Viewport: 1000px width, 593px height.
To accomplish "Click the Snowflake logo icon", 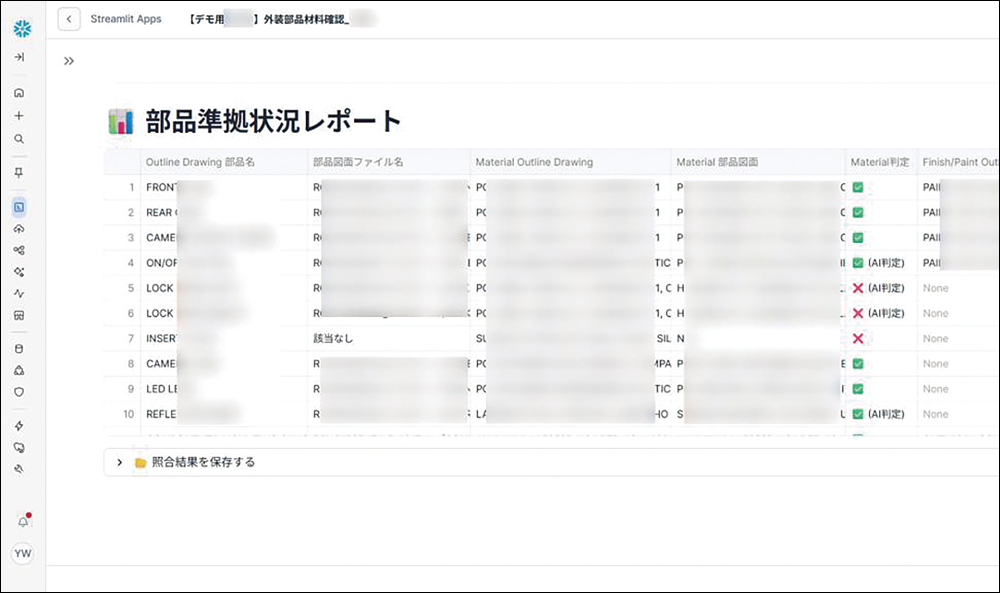I will (20, 28).
